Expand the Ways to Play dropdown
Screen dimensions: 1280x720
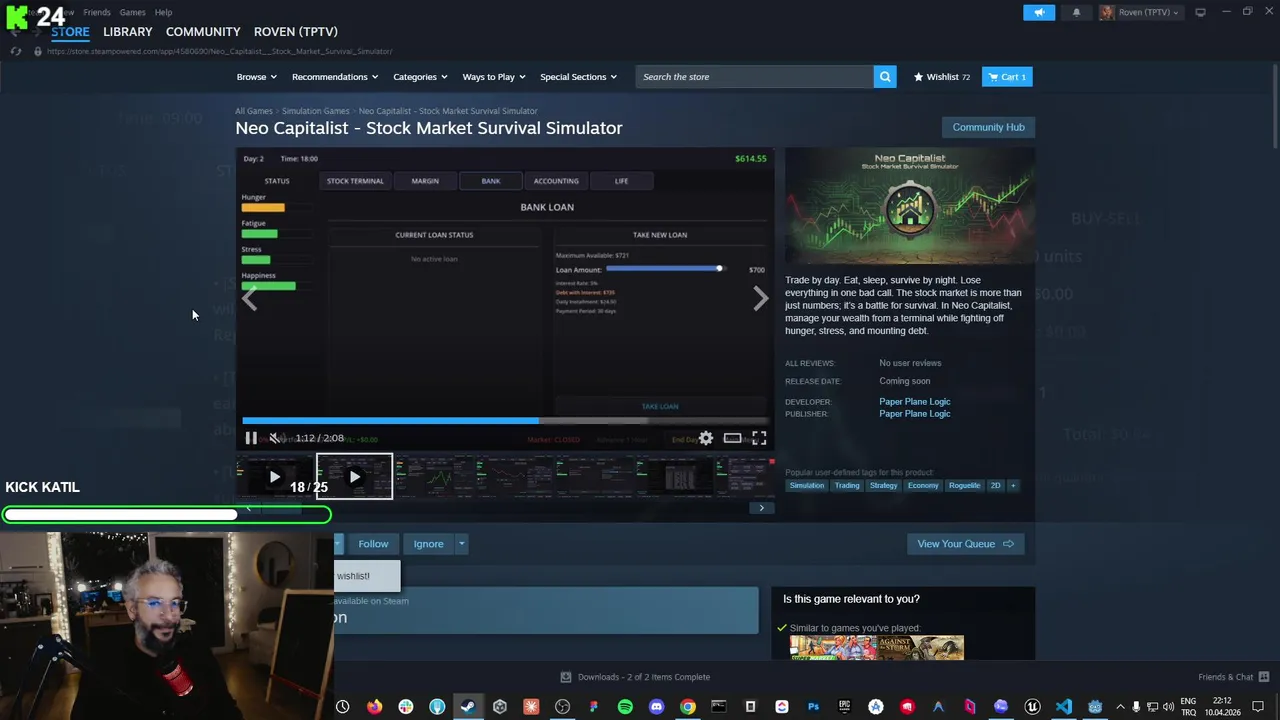click(x=494, y=77)
